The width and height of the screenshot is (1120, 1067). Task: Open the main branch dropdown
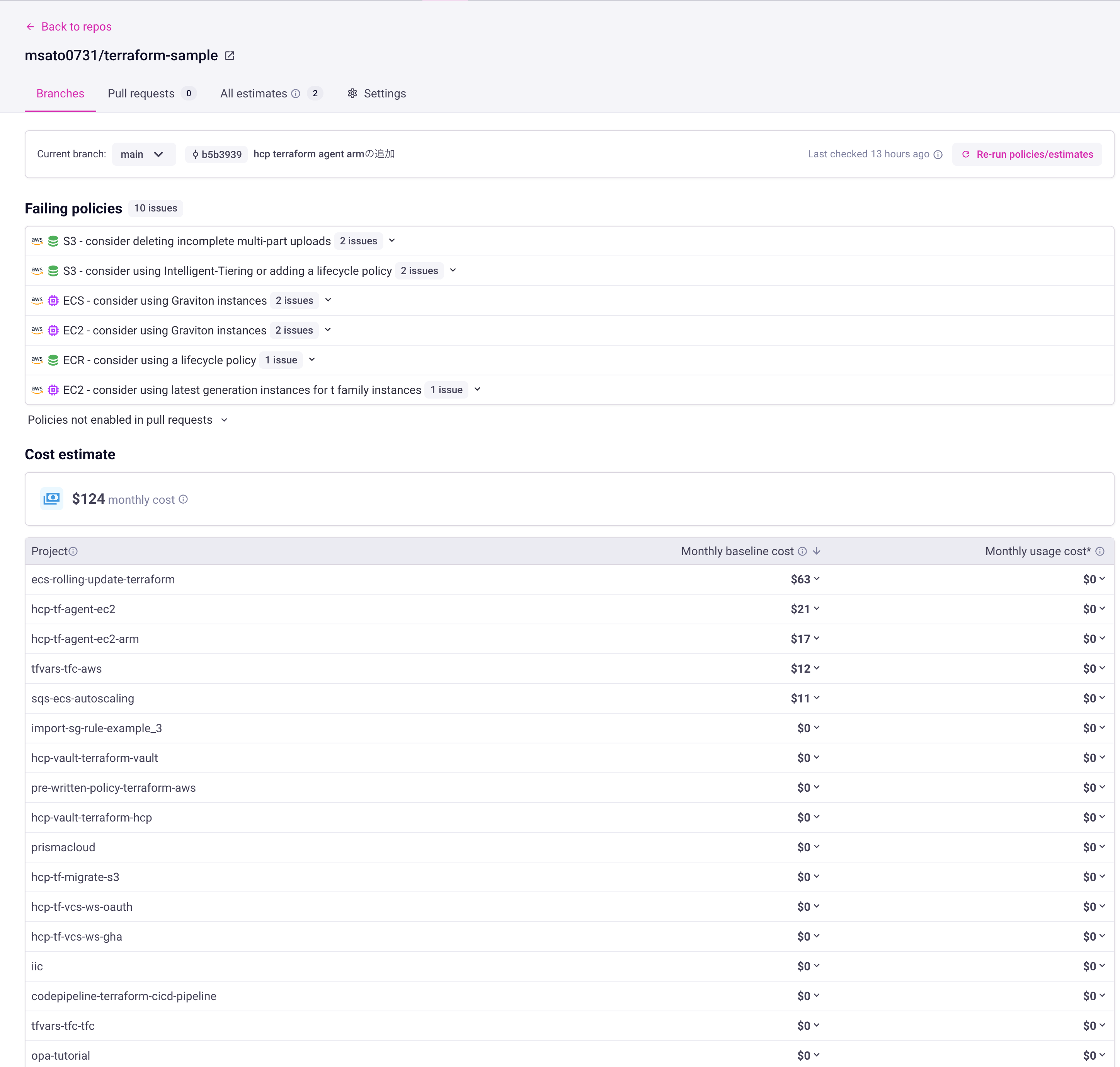coord(144,155)
